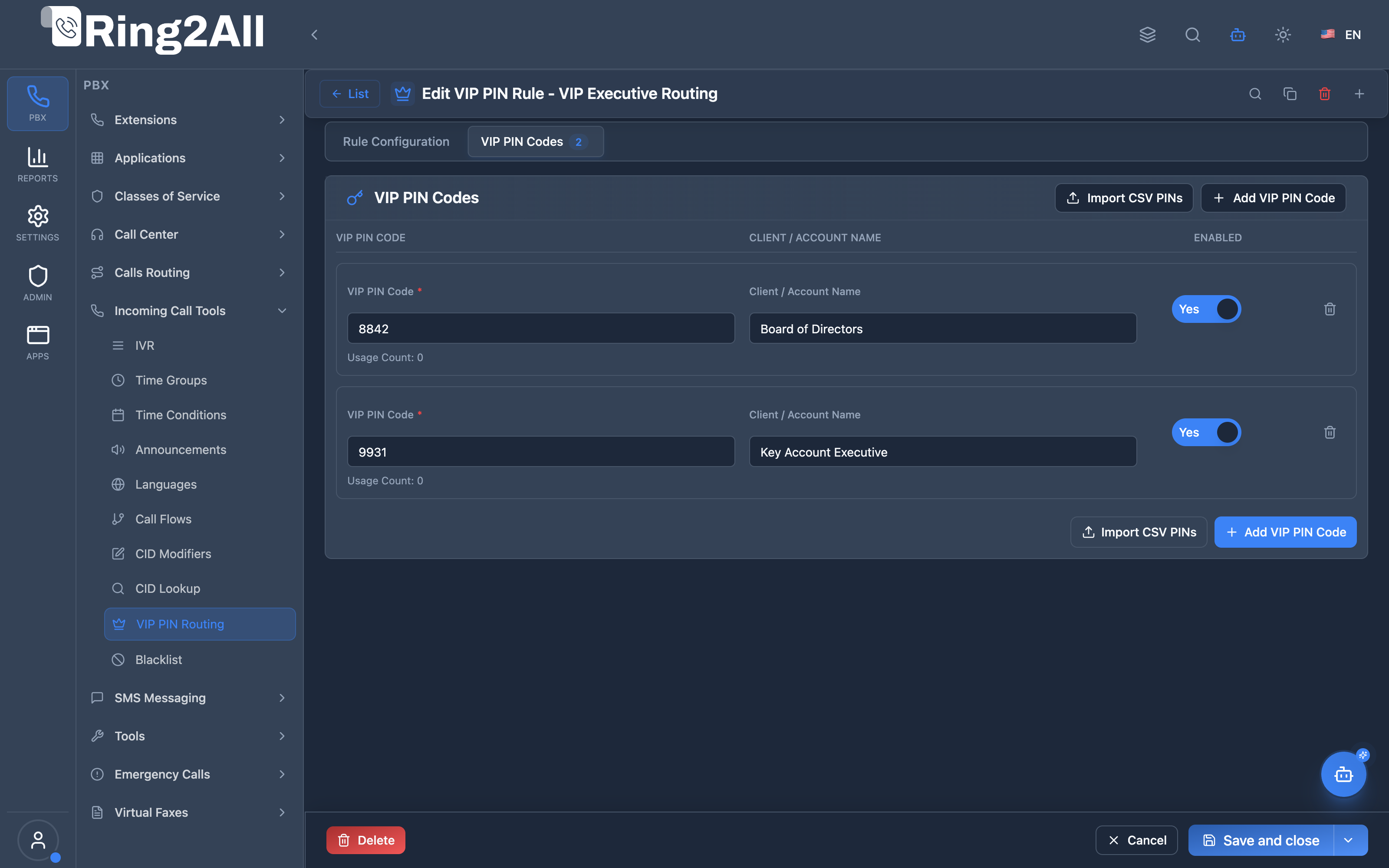
Task: Delete the Board of Directors PIN row
Action: [x=1330, y=309]
